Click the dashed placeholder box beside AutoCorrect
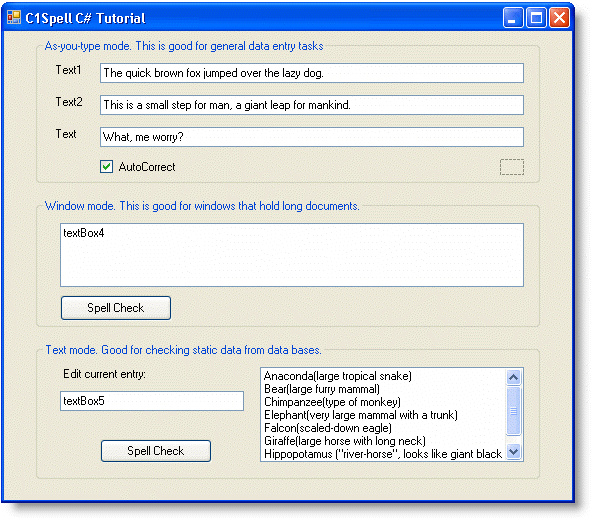The image size is (591, 519). pyautogui.click(x=512, y=167)
